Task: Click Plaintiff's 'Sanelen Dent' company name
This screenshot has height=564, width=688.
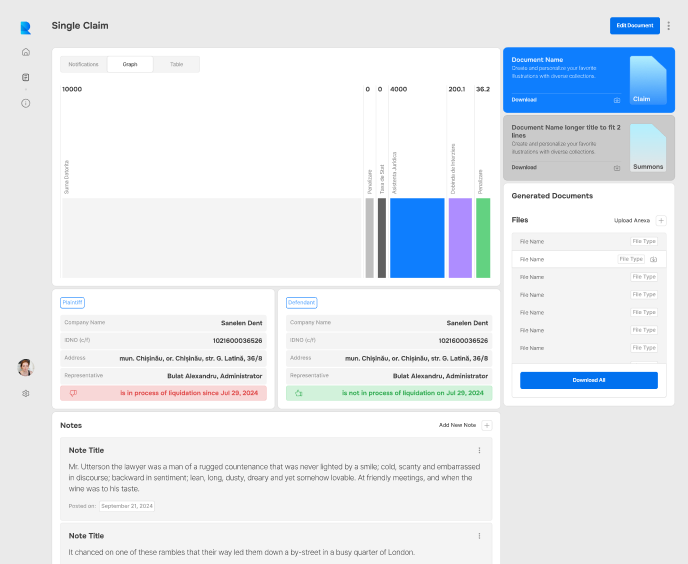Action: coord(241,323)
